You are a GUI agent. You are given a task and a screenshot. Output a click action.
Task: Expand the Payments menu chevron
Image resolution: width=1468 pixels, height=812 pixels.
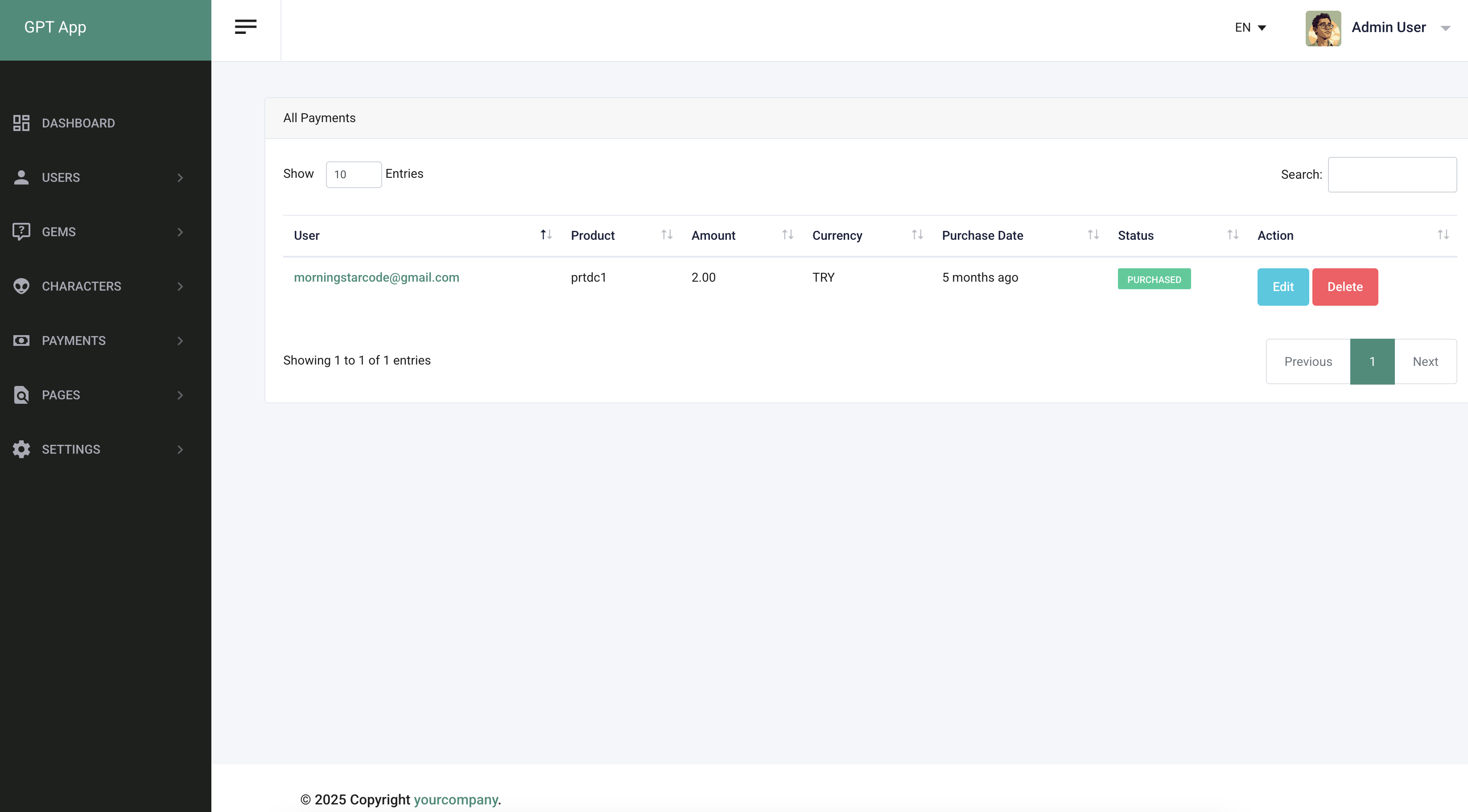(x=180, y=340)
